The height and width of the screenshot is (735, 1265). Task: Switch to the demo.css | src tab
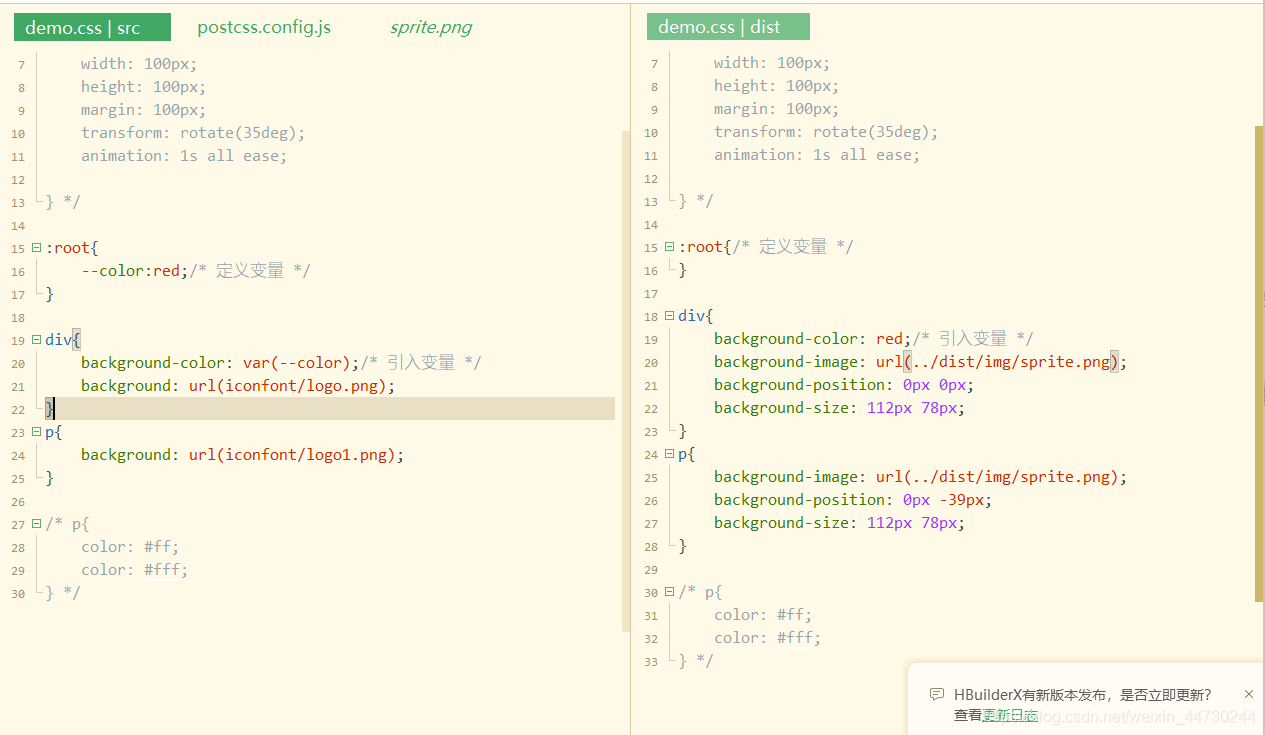click(91, 27)
